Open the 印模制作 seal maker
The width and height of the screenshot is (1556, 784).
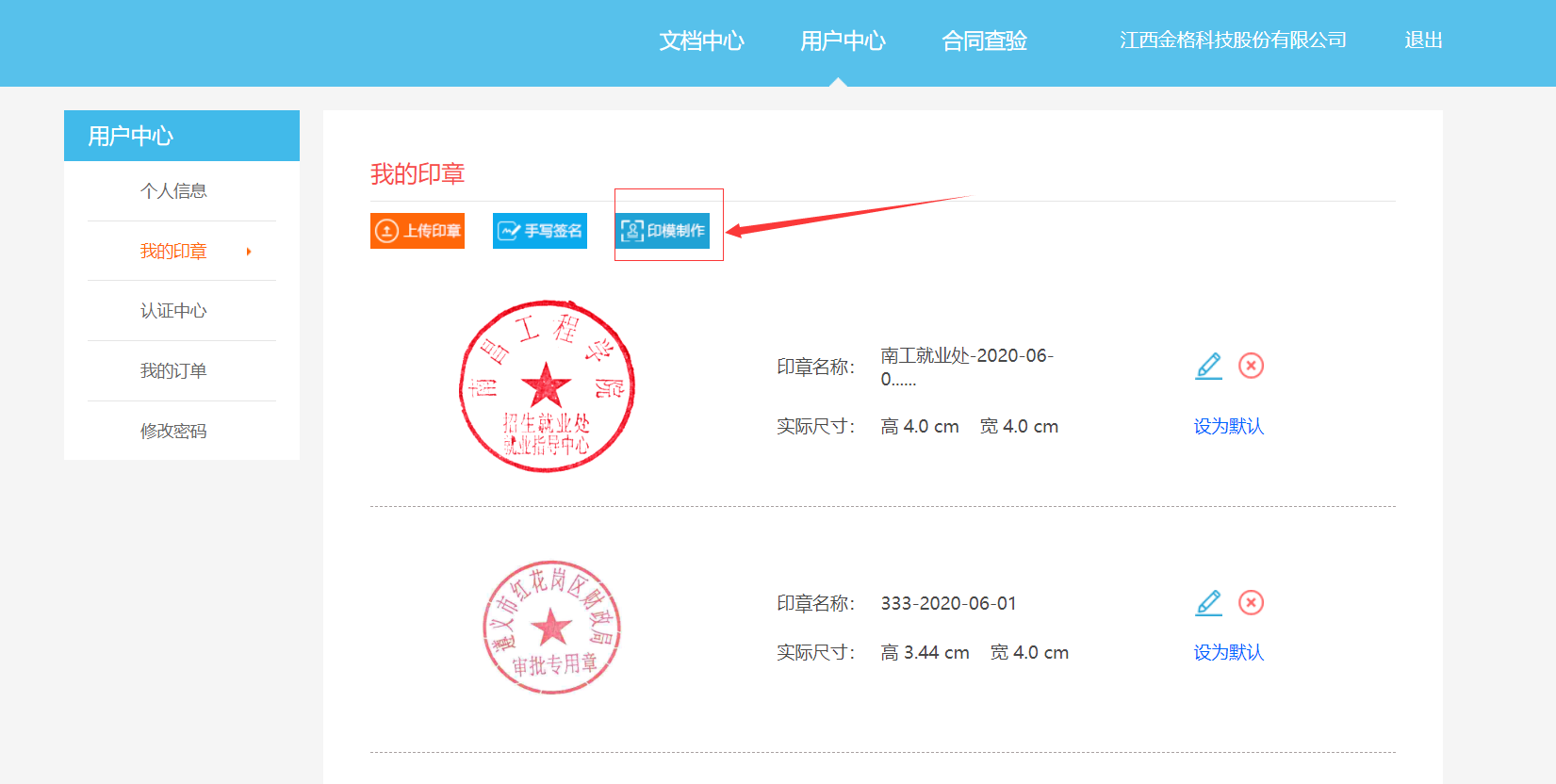click(663, 231)
